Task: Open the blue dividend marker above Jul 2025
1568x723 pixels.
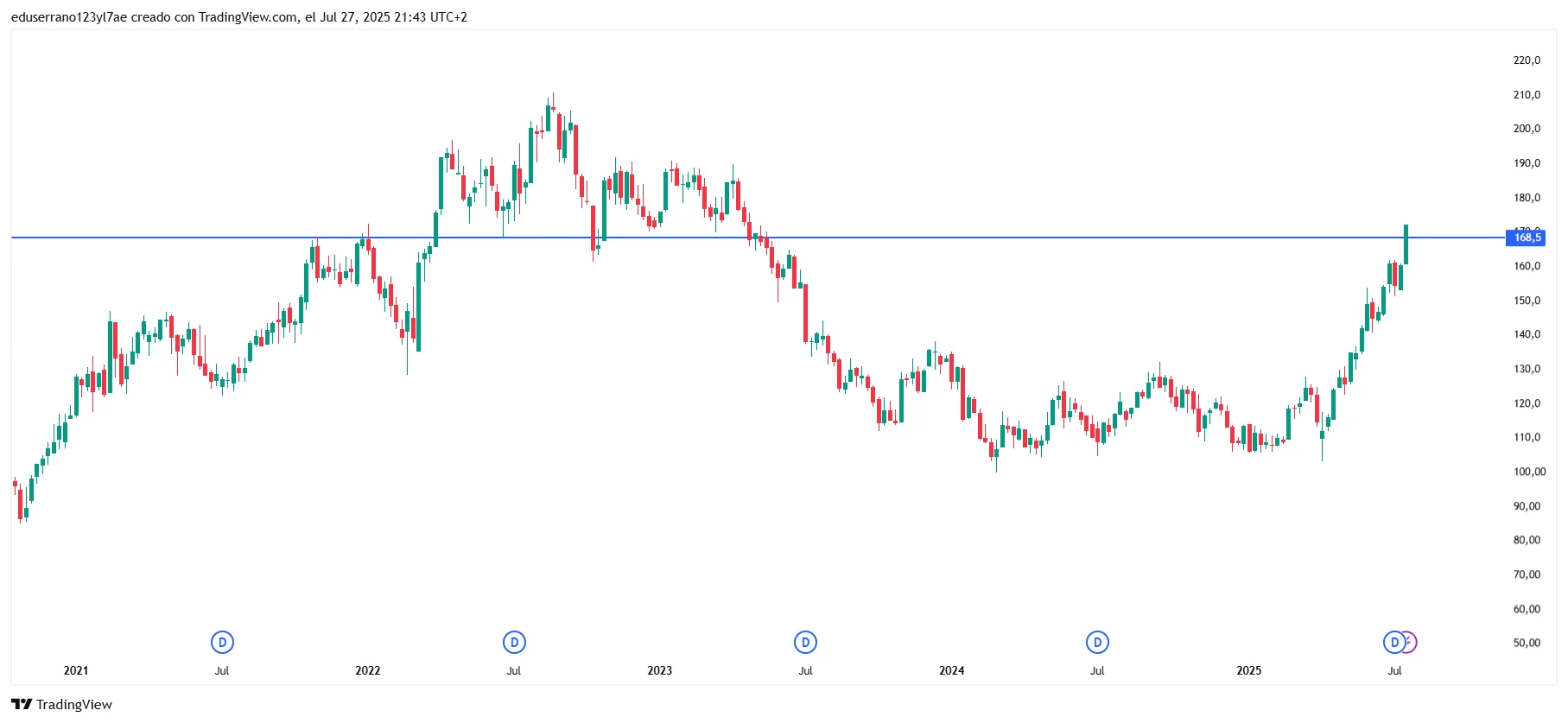Action: (1393, 643)
